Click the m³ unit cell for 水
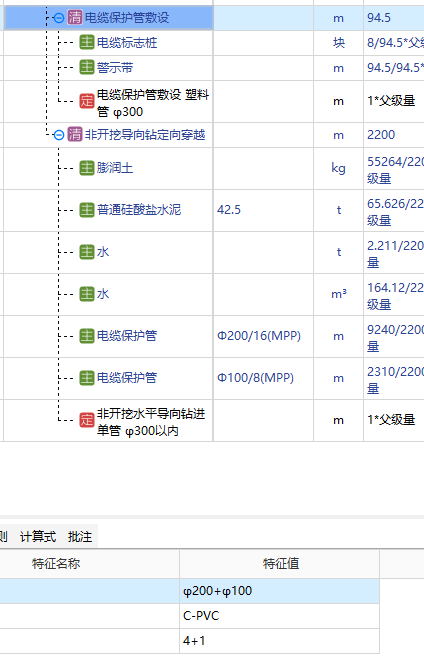This screenshot has width=424, height=671. pyautogui.click(x=338, y=294)
